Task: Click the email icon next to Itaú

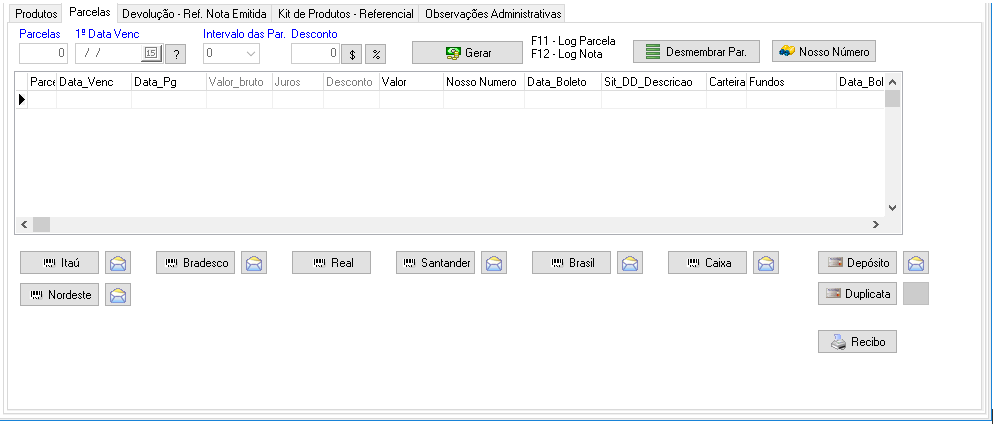Action: (119, 264)
